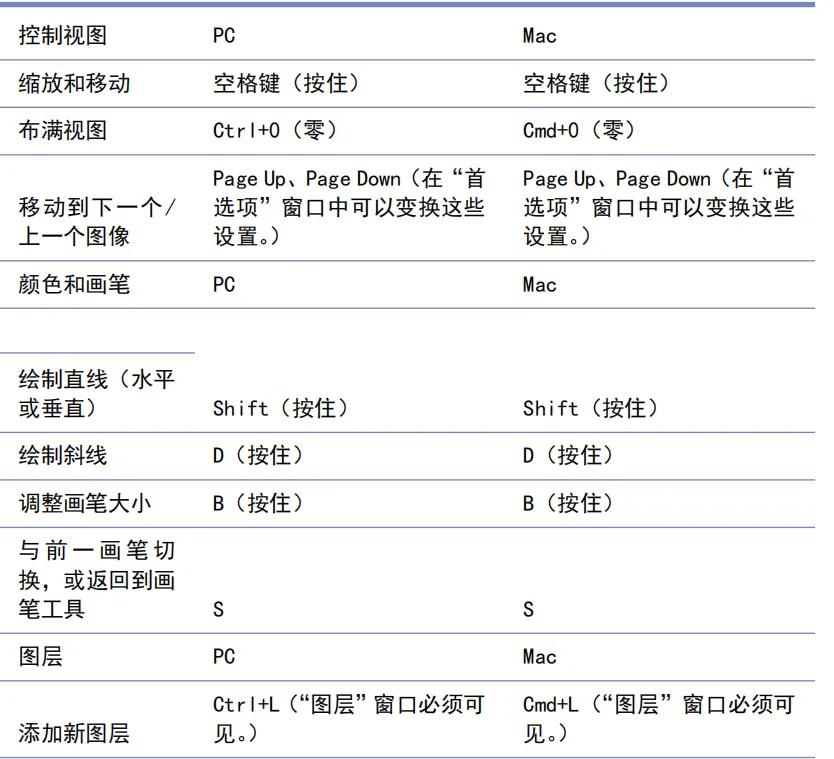Image resolution: width=834 pixels, height=759 pixels.
Task: Click the Mac Shift（按住） cell
Action: click(x=590, y=408)
